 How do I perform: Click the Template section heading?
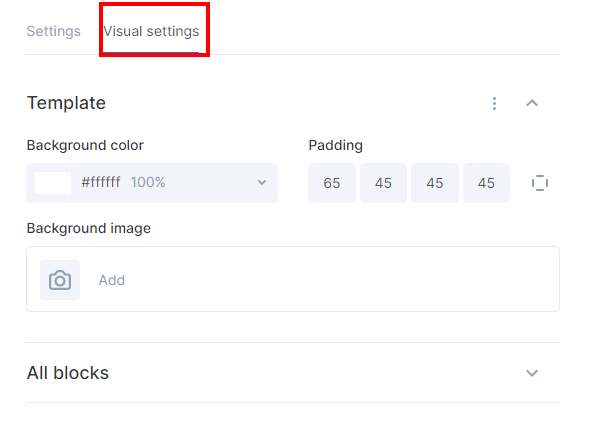point(66,103)
